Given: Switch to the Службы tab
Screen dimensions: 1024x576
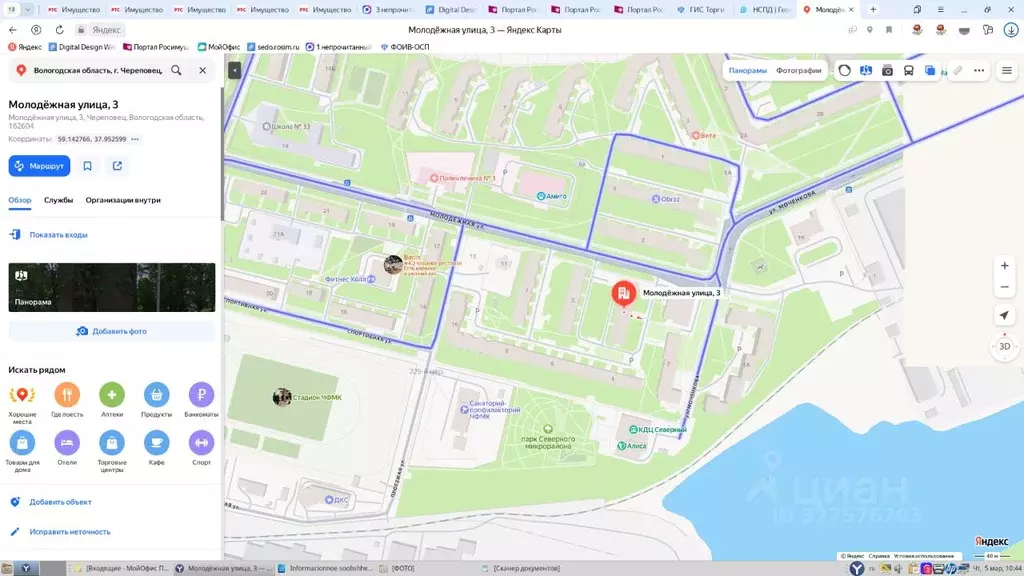Looking at the screenshot, I should tap(58, 200).
